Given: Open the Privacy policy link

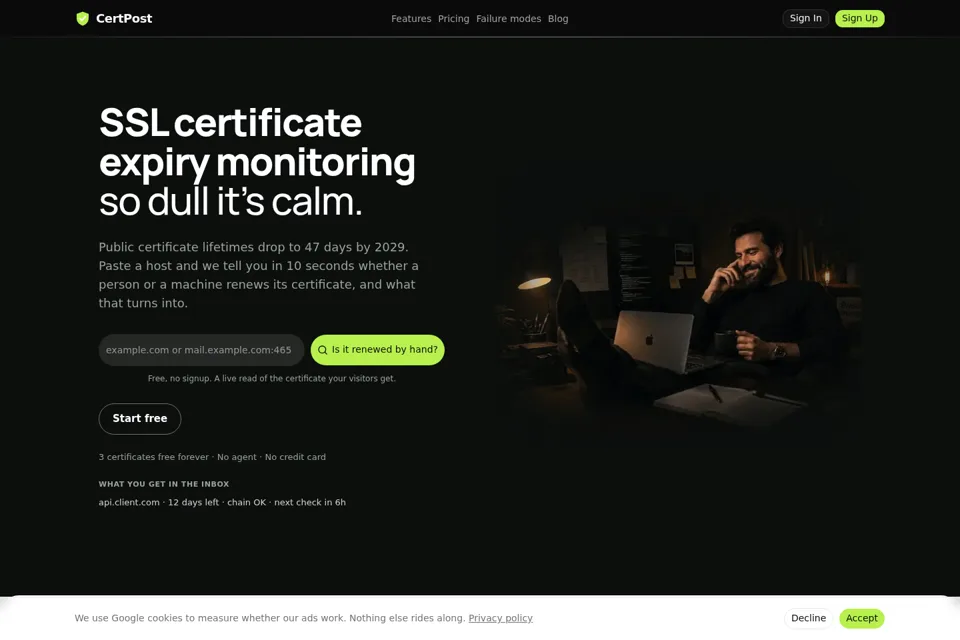Looking at the screenshot, I should (x=500, y=618).
